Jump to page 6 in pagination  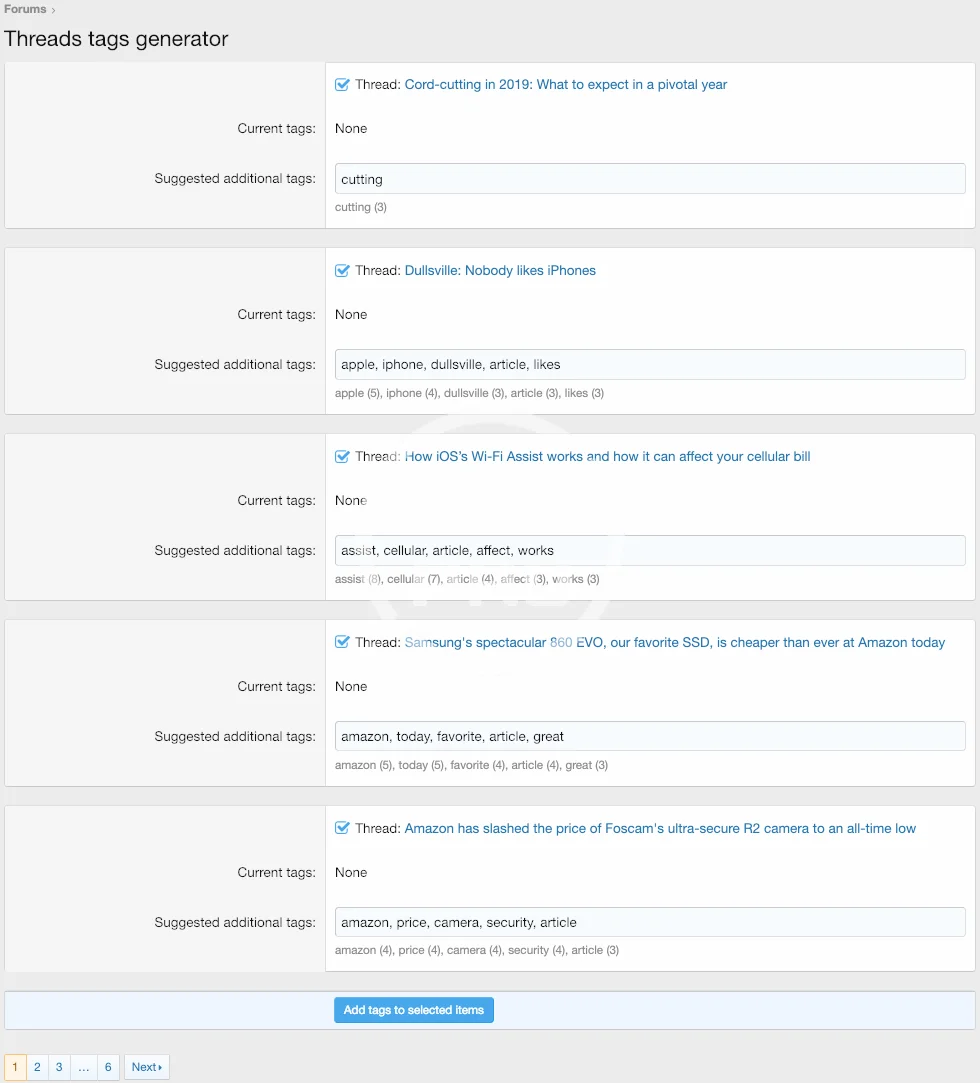[108, 1067]
